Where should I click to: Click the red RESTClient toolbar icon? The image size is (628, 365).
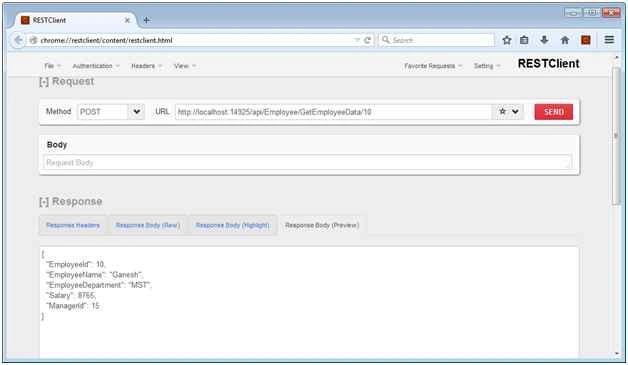click(x=586, y=40)
